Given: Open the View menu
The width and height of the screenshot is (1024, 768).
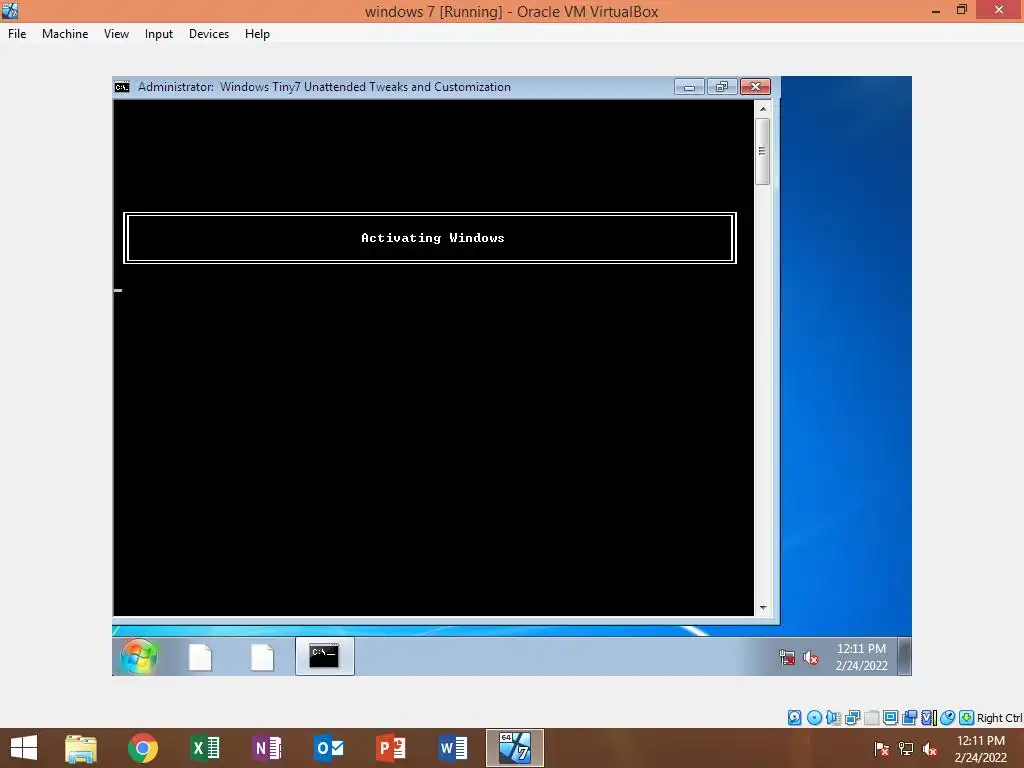Looking at the screenshot, I should [x=116, y=34].
